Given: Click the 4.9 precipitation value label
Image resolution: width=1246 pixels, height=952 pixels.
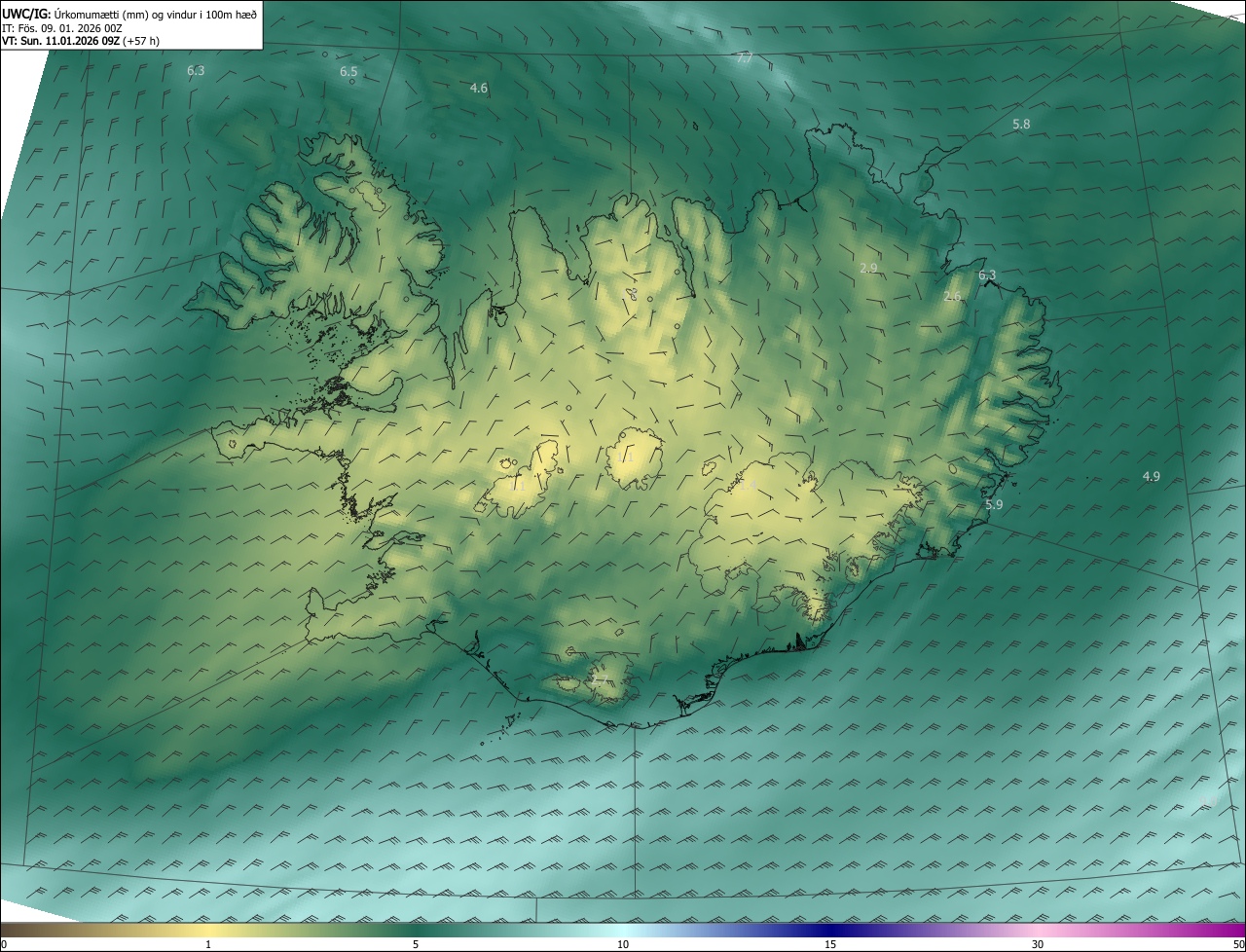Looking at the screenshot, I should (x=1151, y=477).
